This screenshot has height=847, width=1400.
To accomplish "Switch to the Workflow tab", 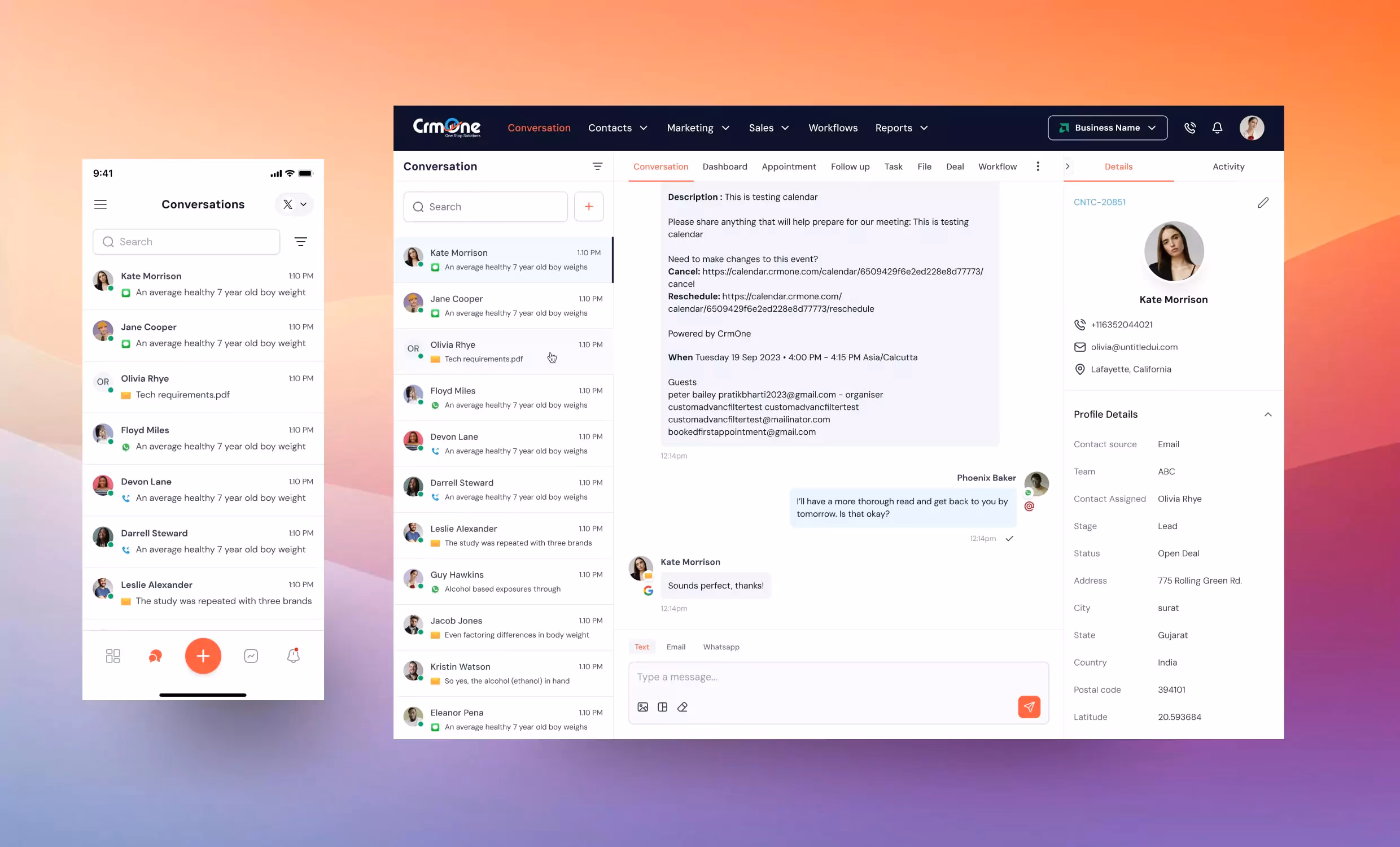I will [x=997, y=166].
